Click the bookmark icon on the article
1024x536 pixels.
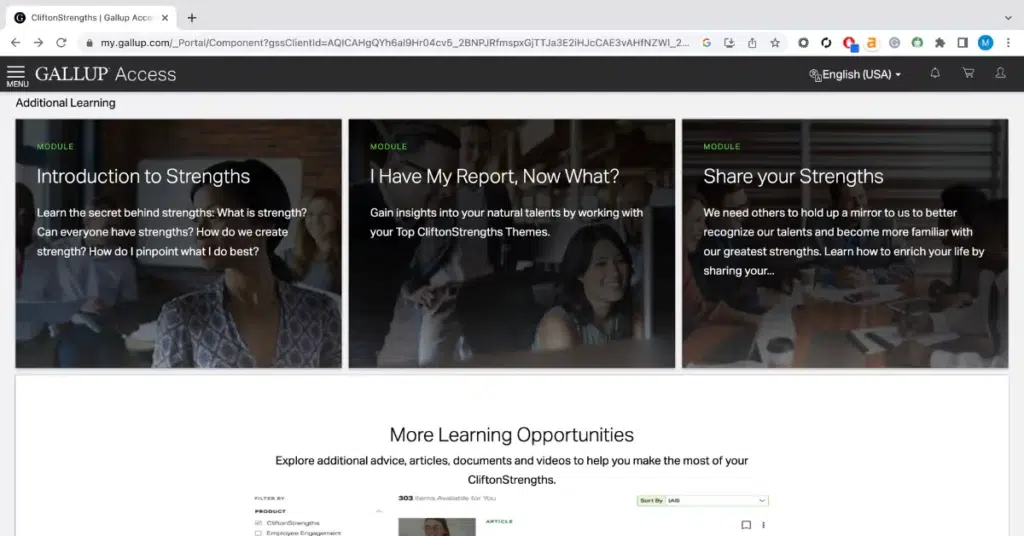(x=746, y=525)
